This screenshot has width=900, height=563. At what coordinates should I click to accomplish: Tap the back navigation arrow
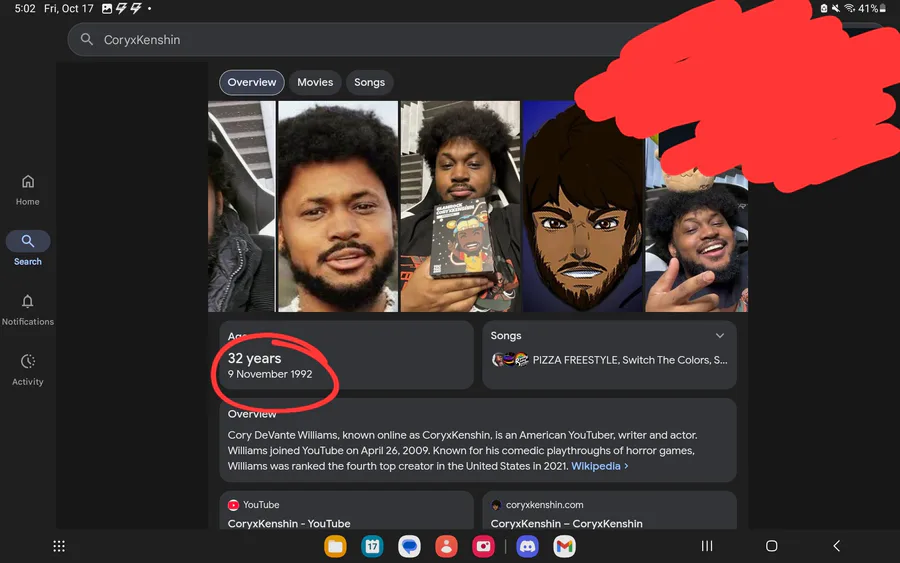pos(836,546)
